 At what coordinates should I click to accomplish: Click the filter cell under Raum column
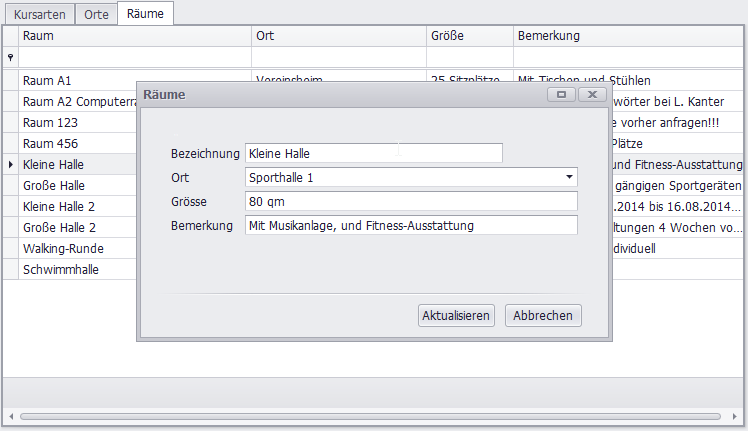click(x=134, y=57)
